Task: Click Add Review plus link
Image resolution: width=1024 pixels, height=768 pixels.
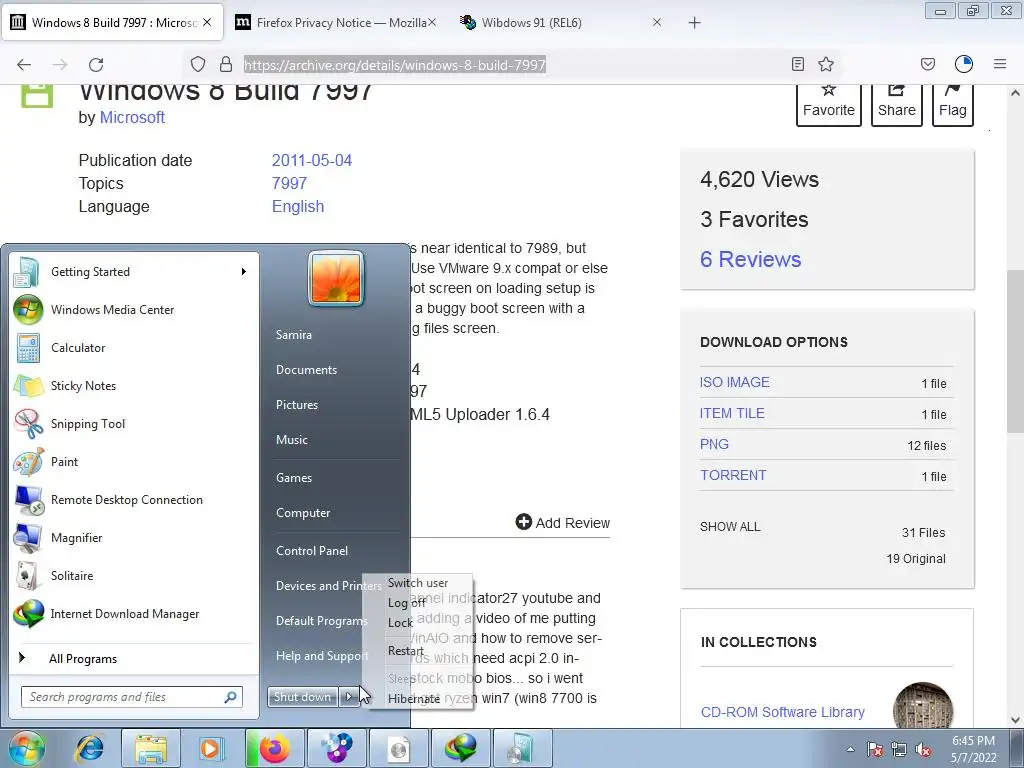Action: click(562, 522)
